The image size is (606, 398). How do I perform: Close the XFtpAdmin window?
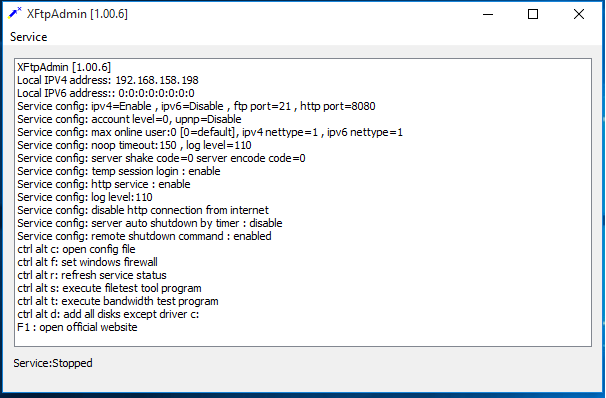tap(579, 14)
